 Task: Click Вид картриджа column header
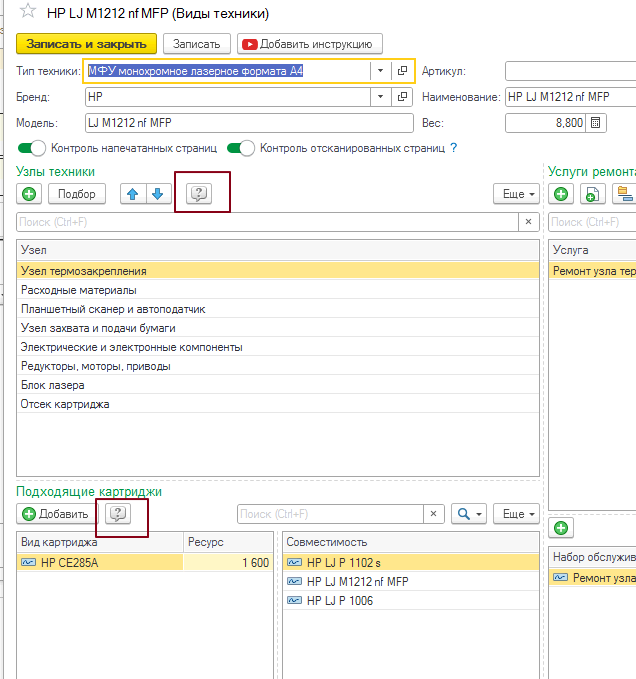click(x=100, y=542)
